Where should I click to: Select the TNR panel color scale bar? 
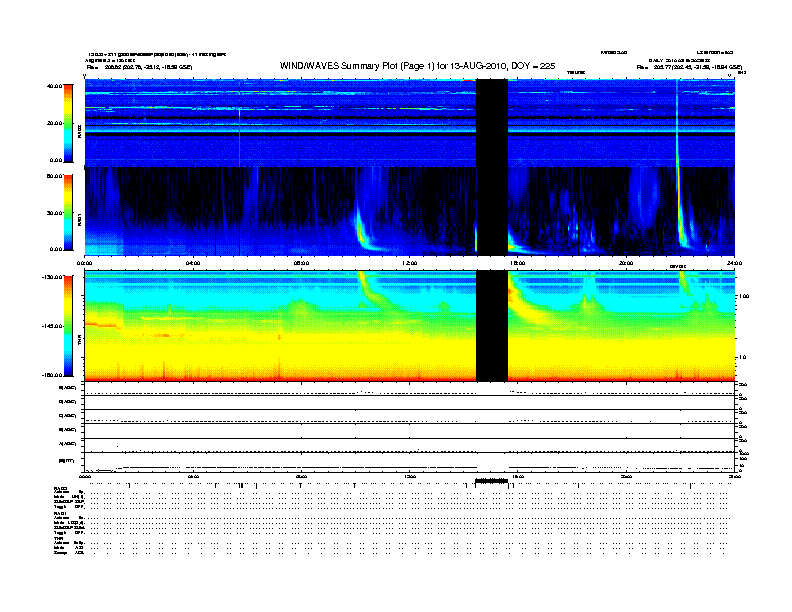click(68, 326)
